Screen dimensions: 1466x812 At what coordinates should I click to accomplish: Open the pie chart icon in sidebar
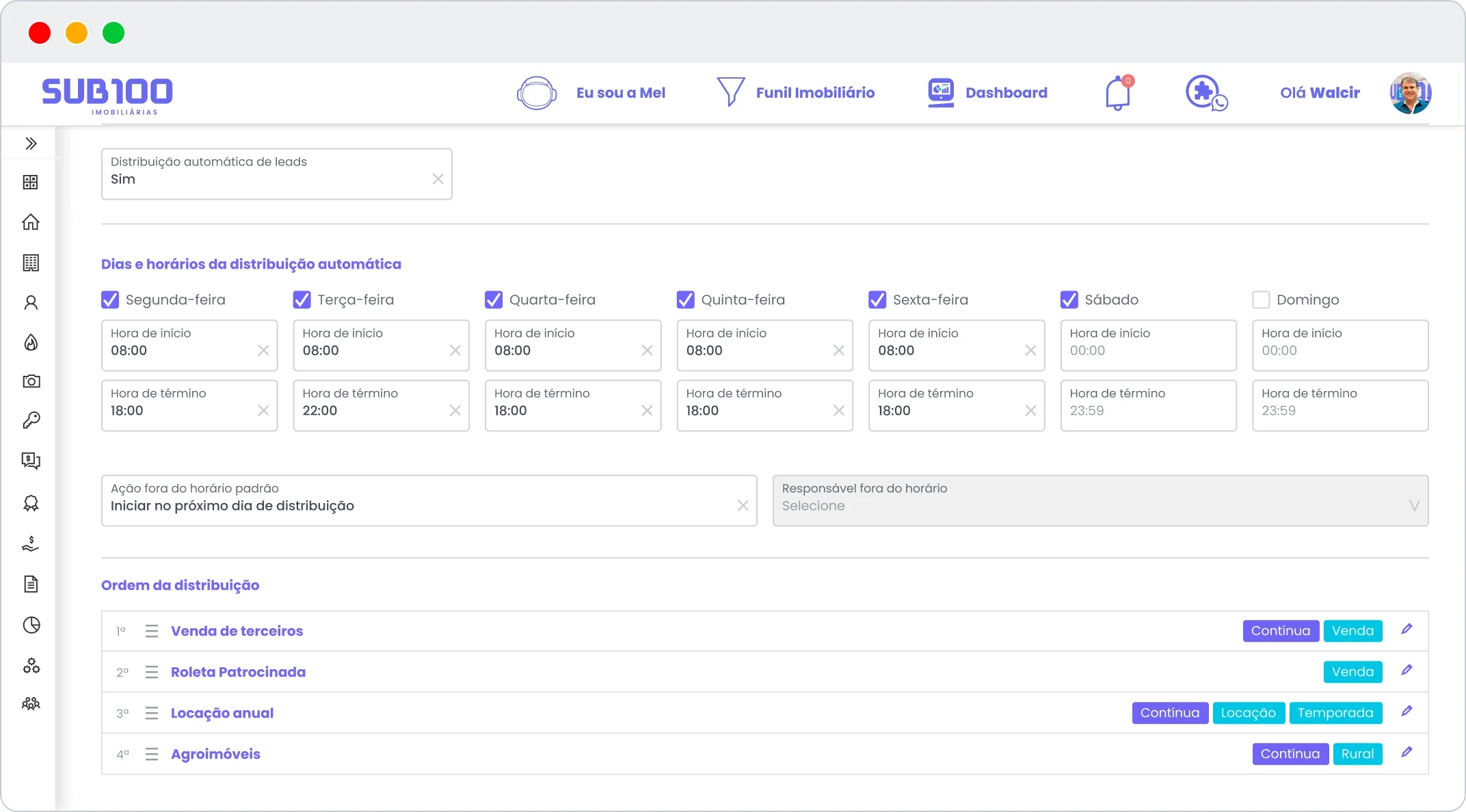[31, 625]
